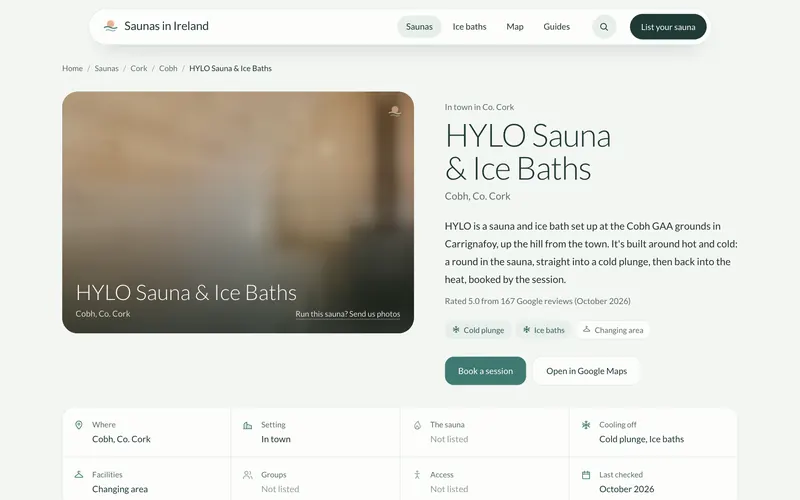800x500 pixels.
Task: Go to the Map nav item
Action: (515, 27)
